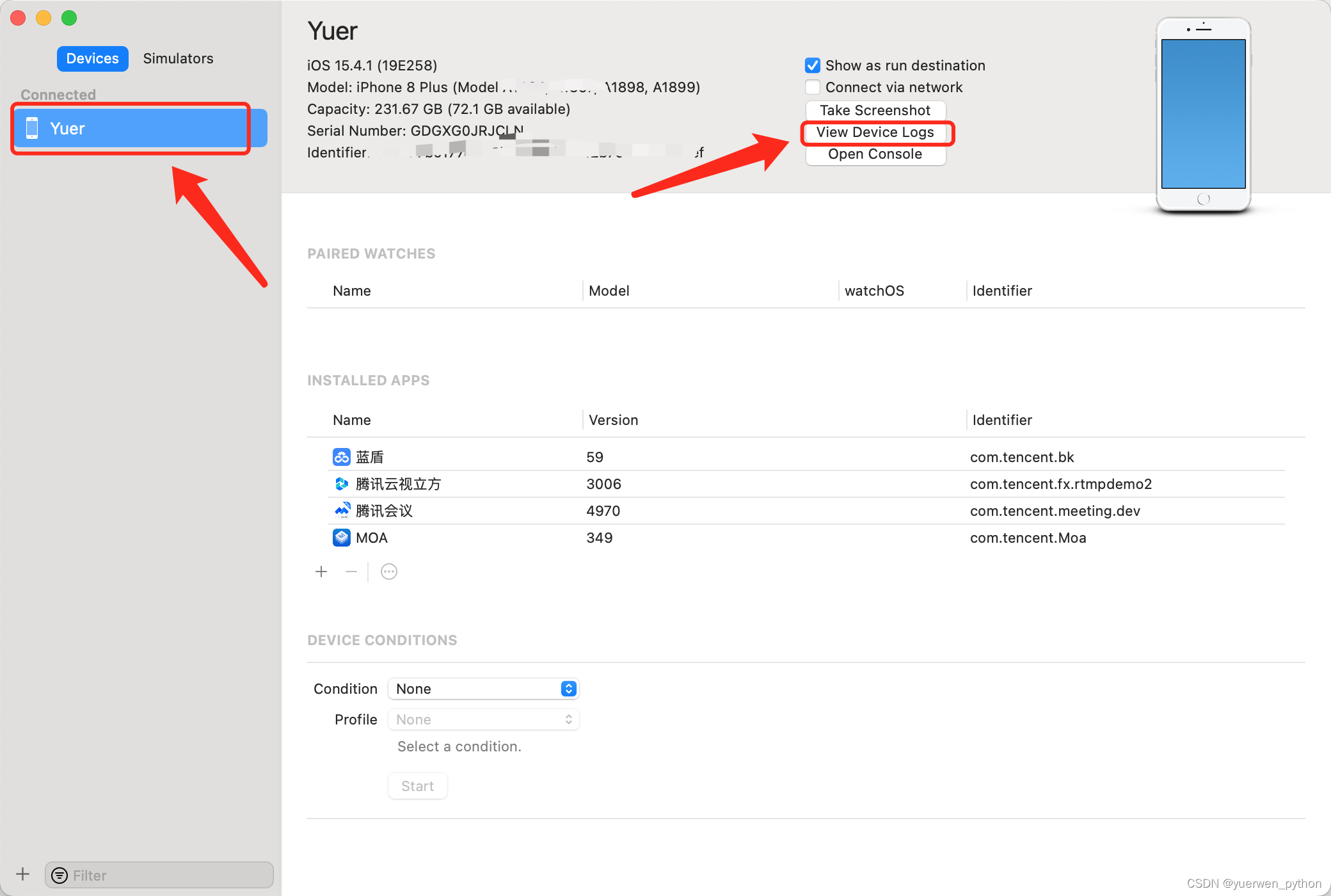Open Console for the device
1331x896 pixels.
tap(875, 154)
